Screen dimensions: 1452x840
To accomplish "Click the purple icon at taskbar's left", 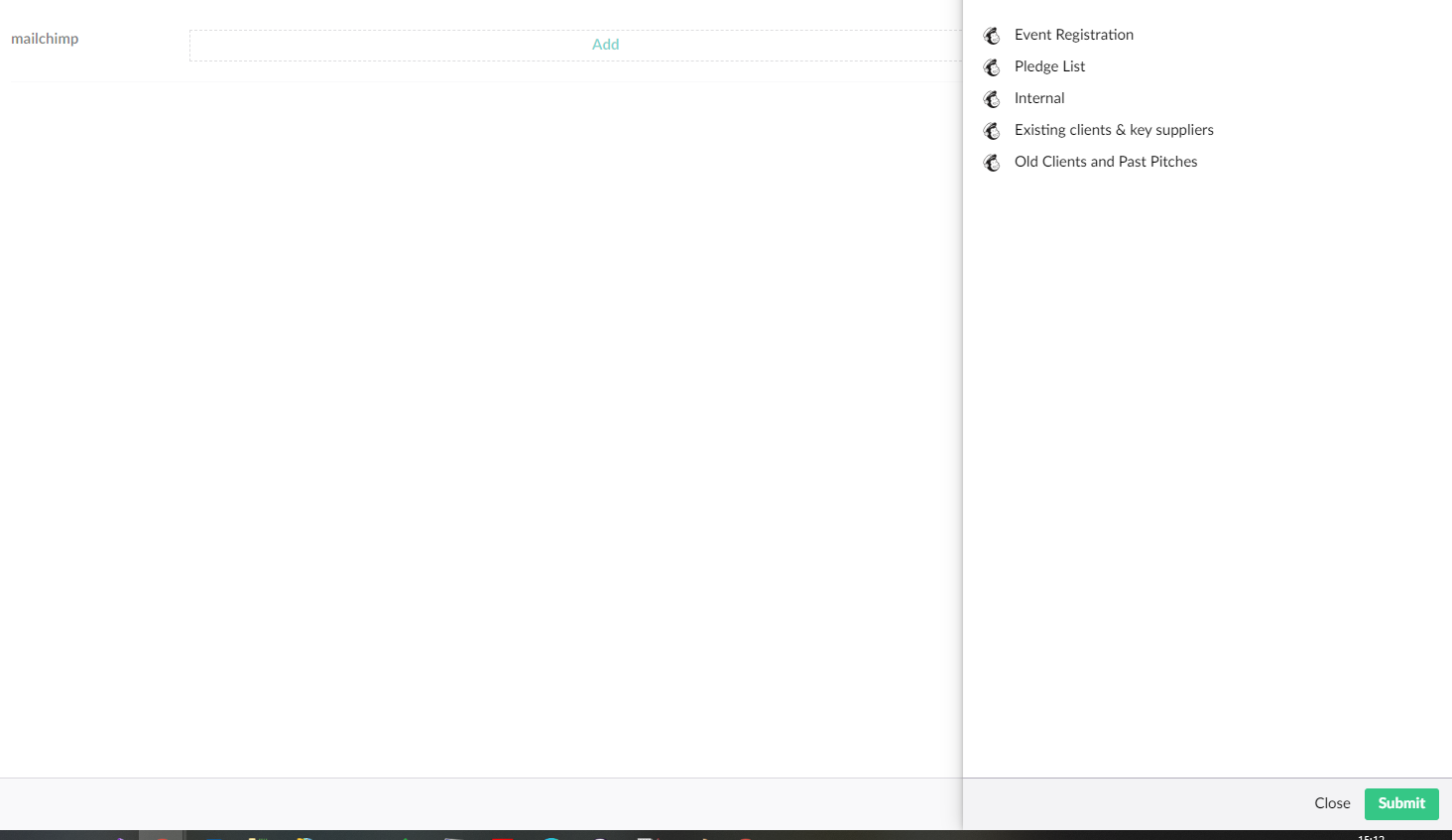I will (119, 837).
